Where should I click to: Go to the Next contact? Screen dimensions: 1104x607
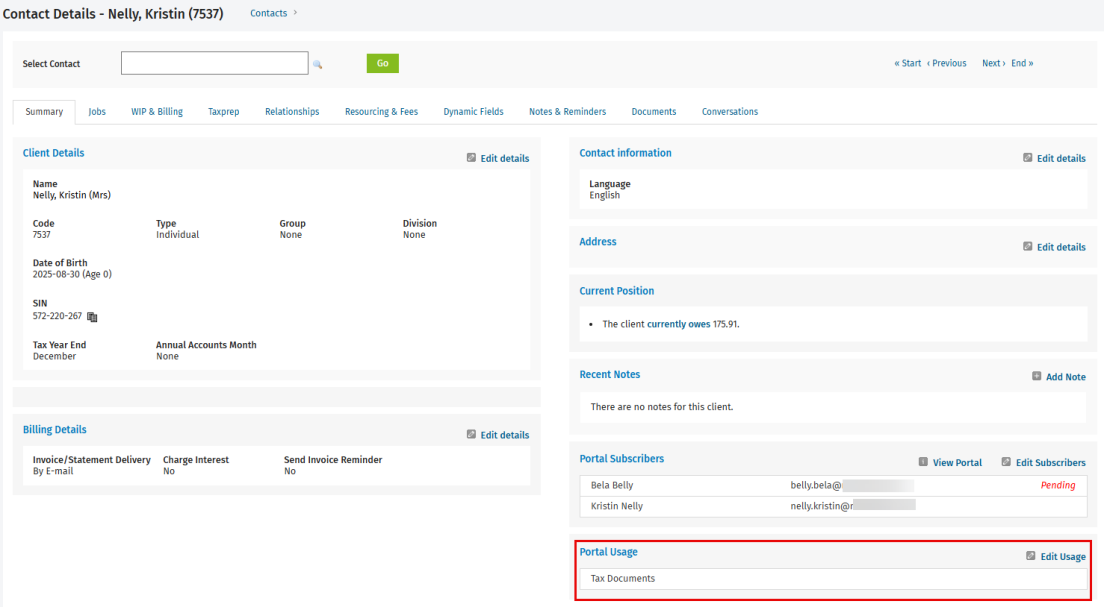coord(993,63)
